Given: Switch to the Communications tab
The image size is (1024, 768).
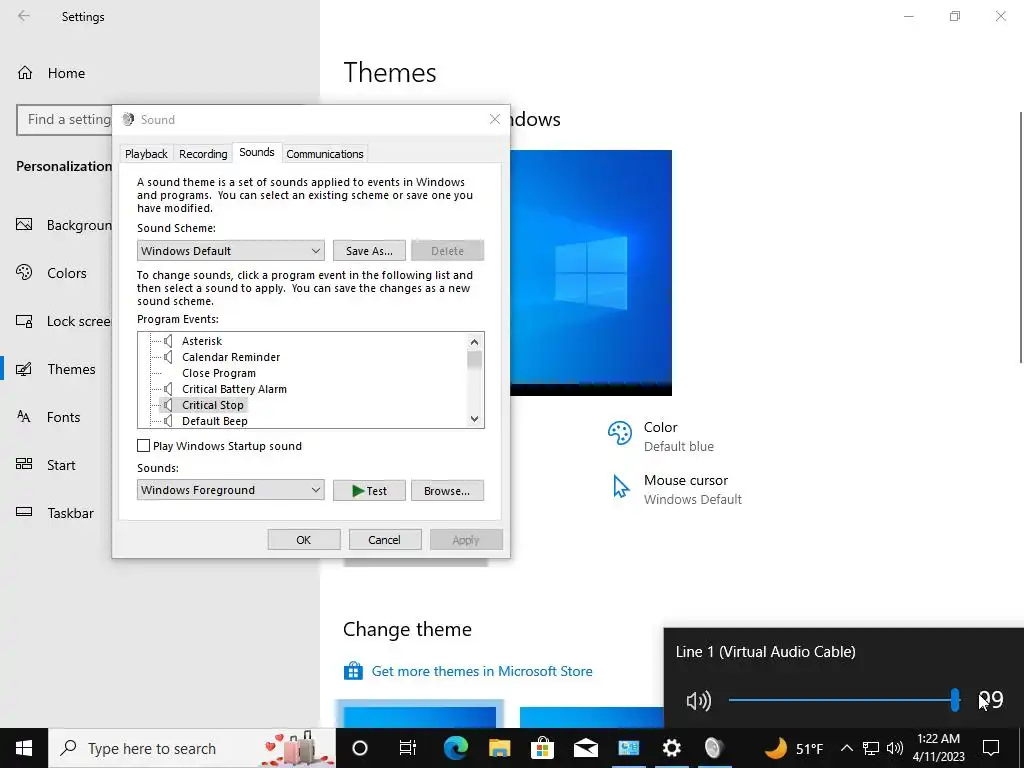Looking at the screenshot, I should coord(325,153).
